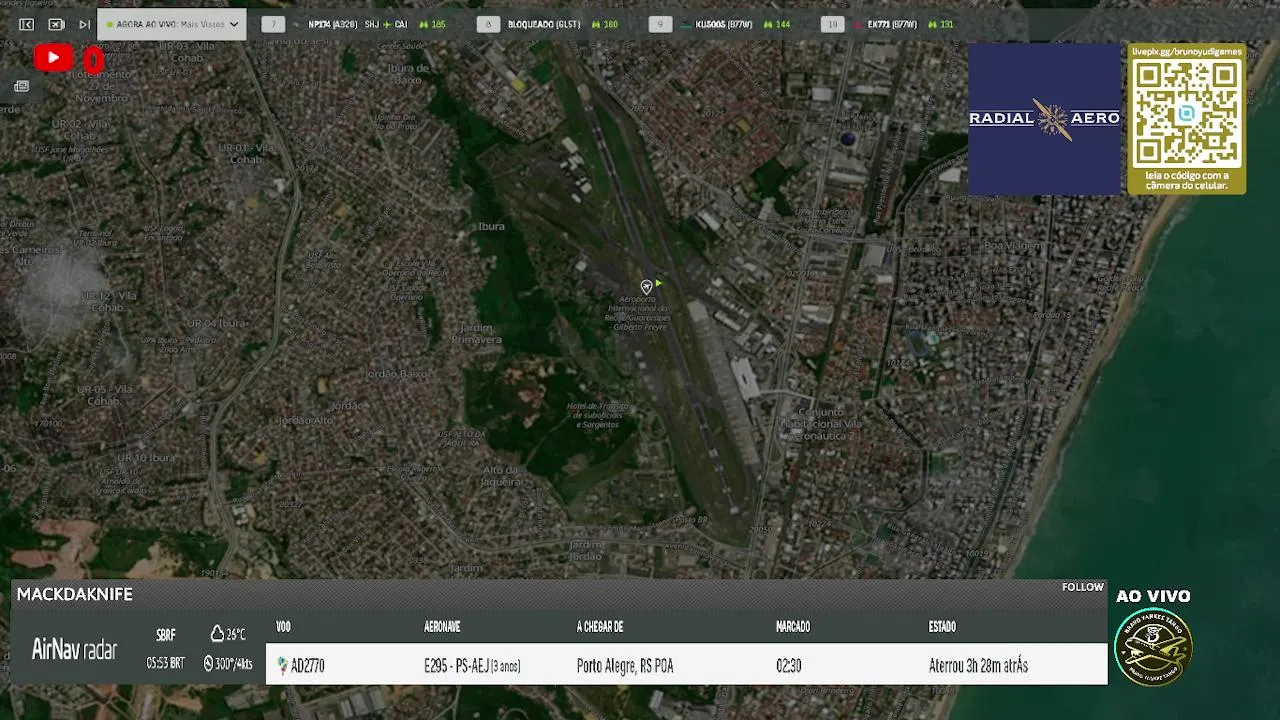Click the VOO column header
The height and width of the screenshot is (720, 1280).
click(283, 627)
